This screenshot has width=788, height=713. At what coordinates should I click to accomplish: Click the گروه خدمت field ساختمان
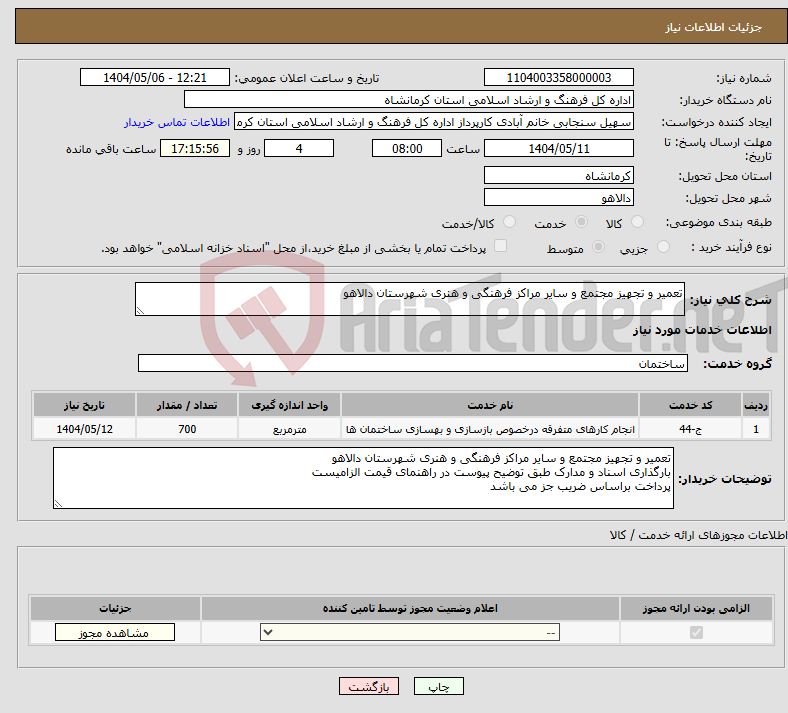point(413,363)
